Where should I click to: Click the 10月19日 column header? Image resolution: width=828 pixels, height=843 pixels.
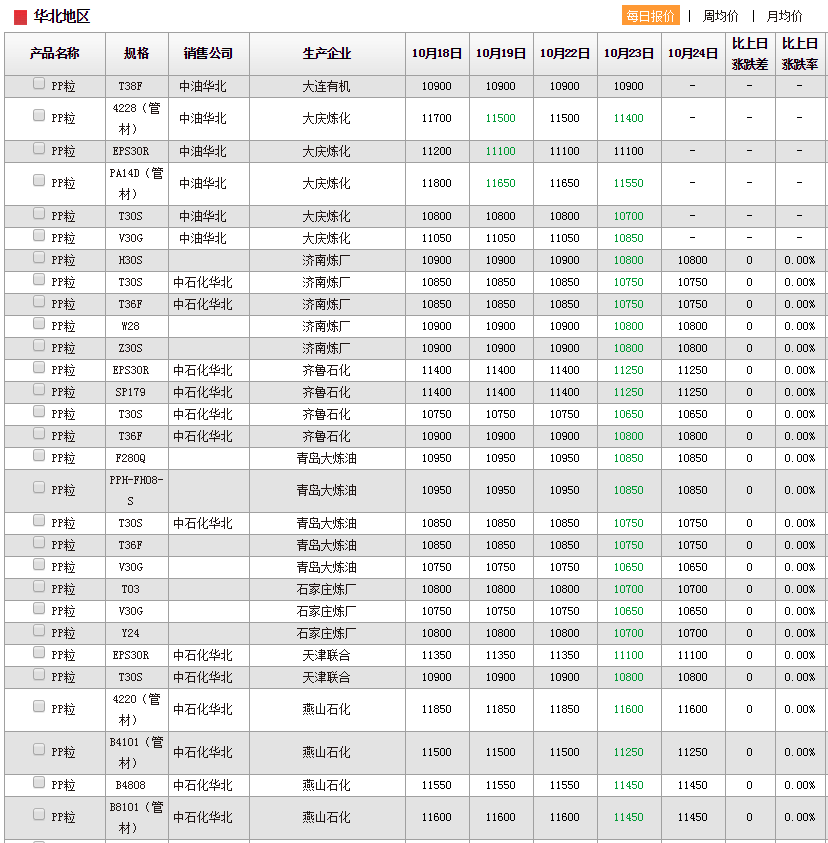pos(501,54)
